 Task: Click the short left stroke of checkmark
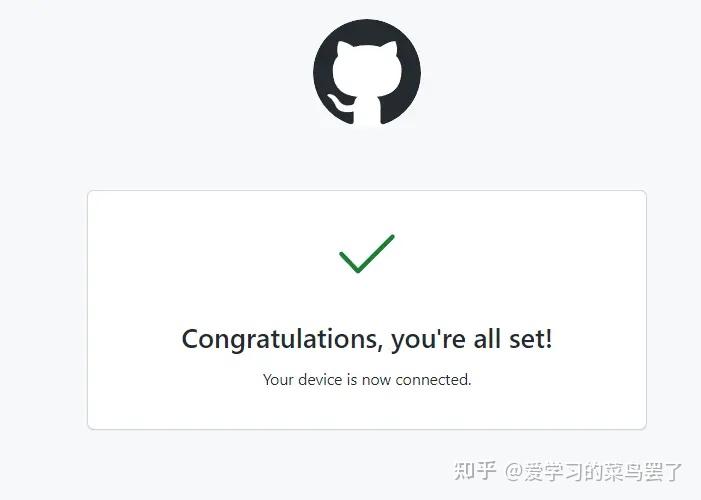(349, 262)
